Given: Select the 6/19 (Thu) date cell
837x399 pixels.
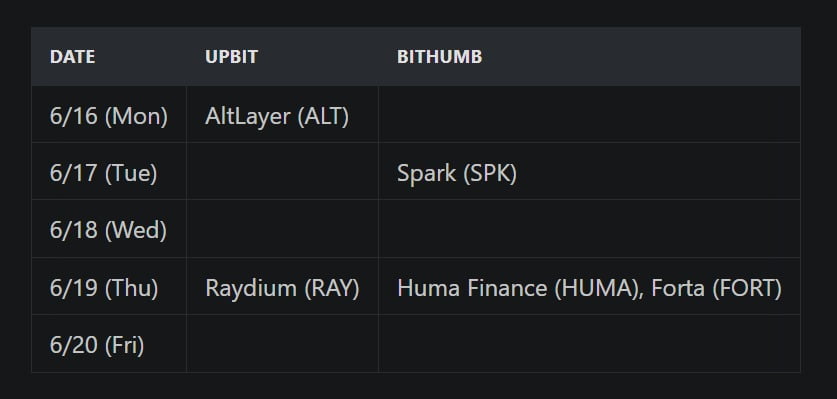Looking at the screenshot, I should pos(109,287).
